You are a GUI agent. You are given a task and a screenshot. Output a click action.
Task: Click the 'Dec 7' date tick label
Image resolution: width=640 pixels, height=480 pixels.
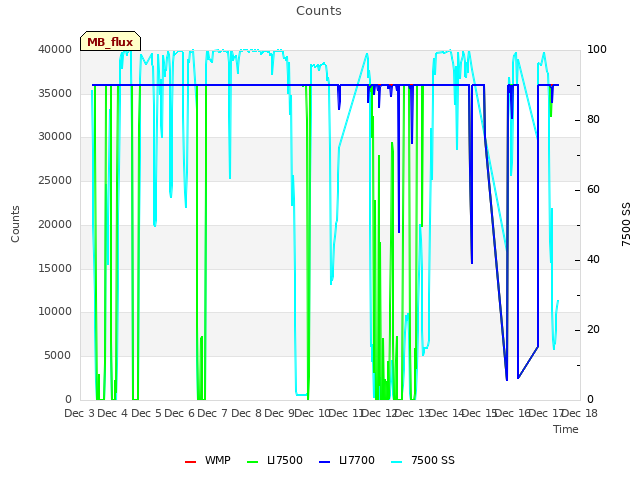pos(212,413)
